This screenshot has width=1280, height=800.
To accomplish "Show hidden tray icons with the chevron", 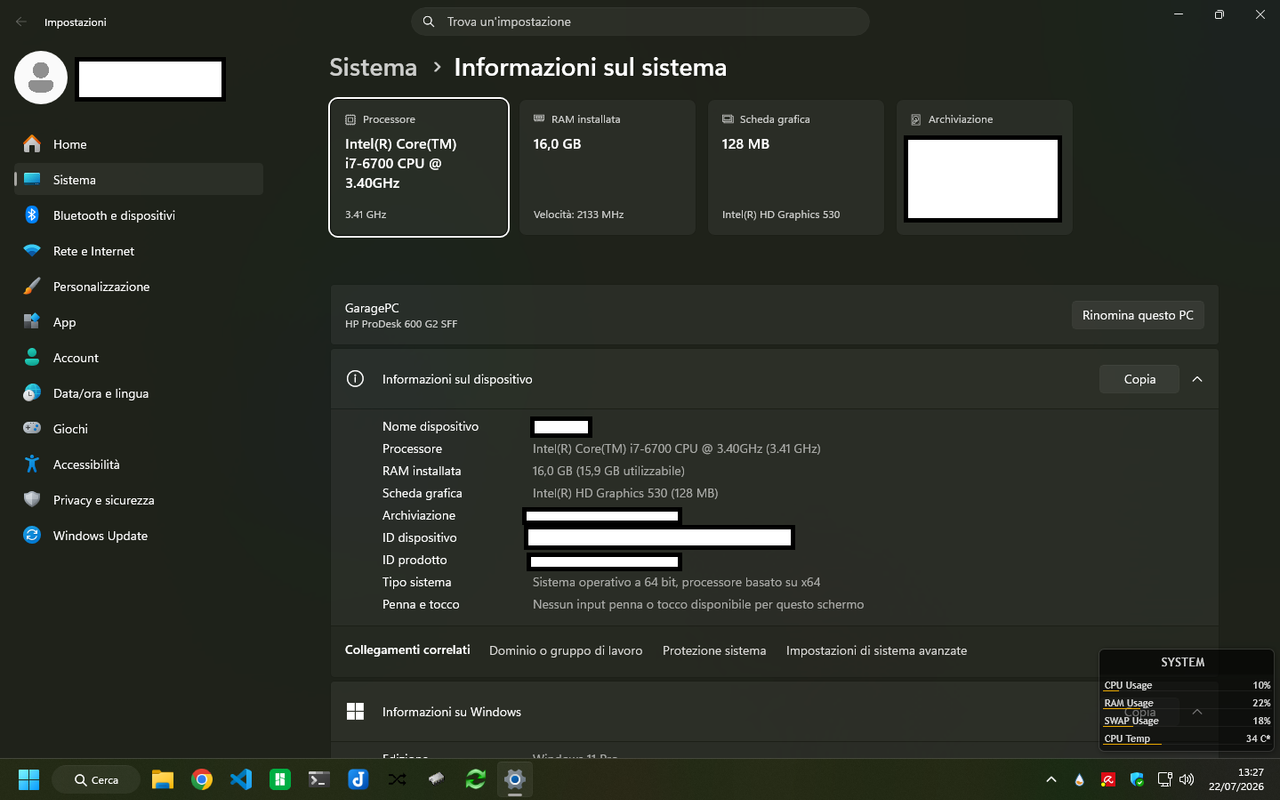I will point(1051,779).
